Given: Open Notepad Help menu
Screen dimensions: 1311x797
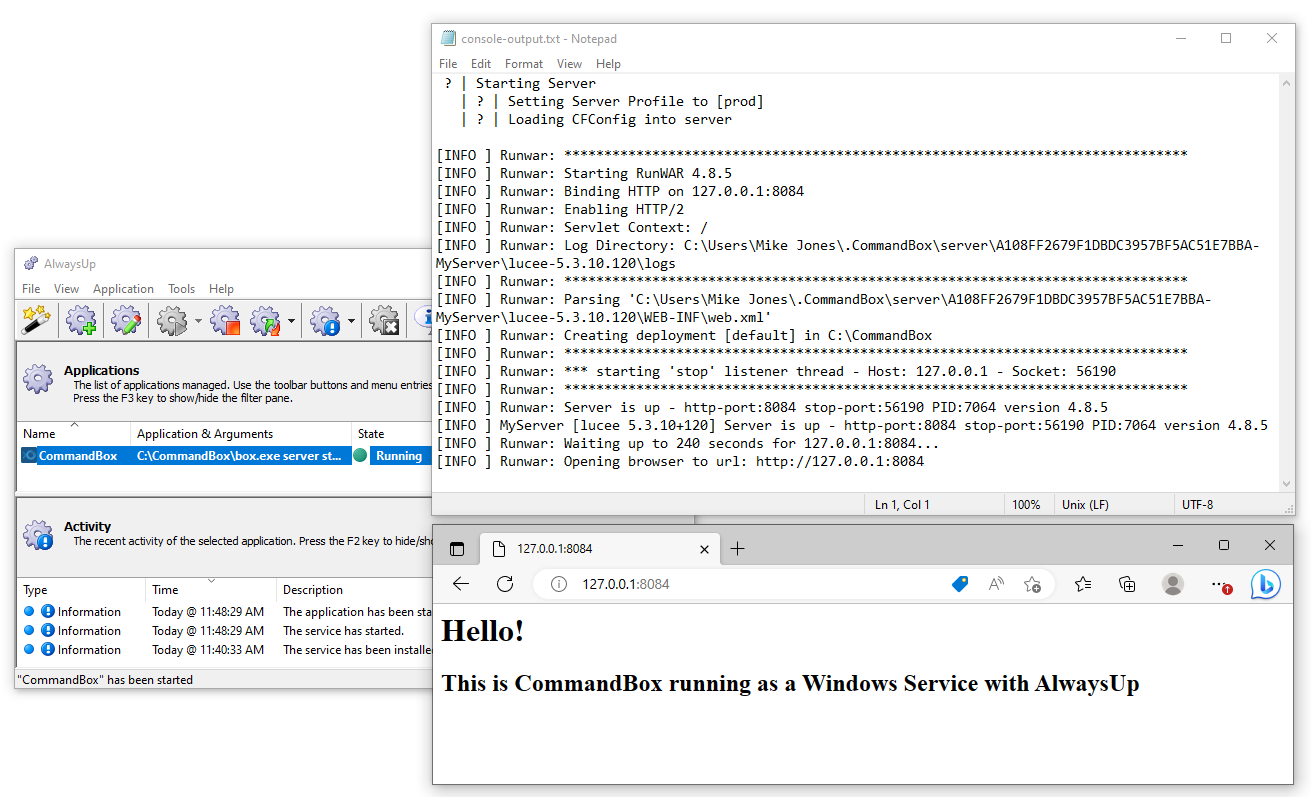Looking at the screenshot, I should coord(608,64).
